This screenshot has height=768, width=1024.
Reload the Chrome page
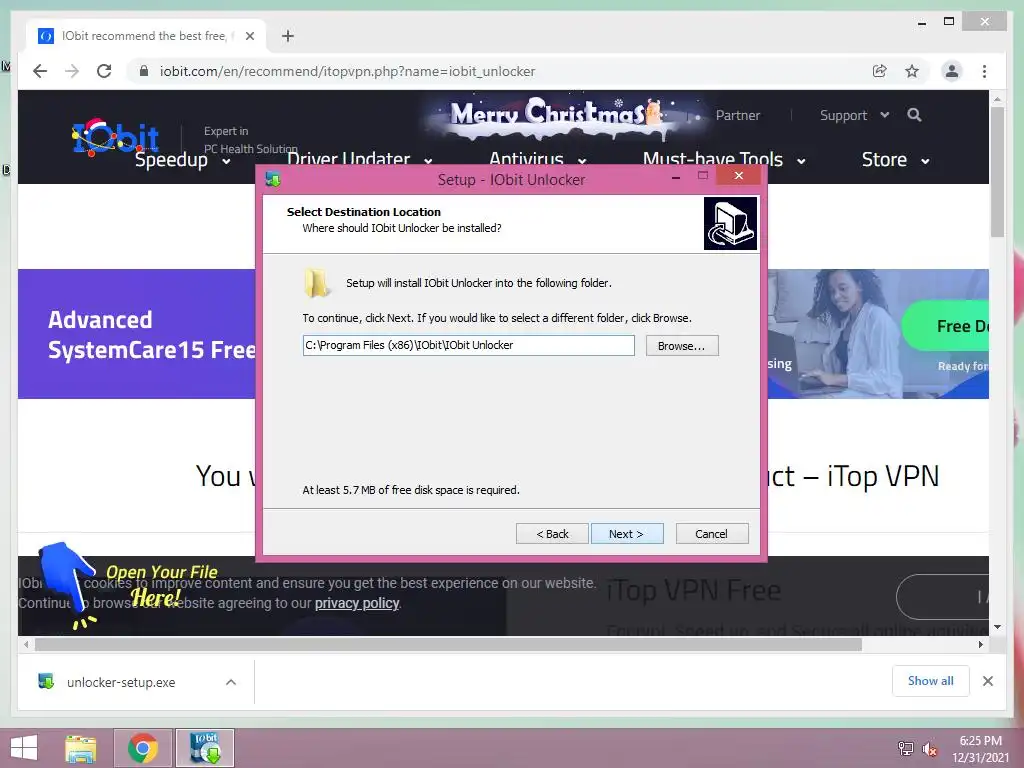coord(104,71)
